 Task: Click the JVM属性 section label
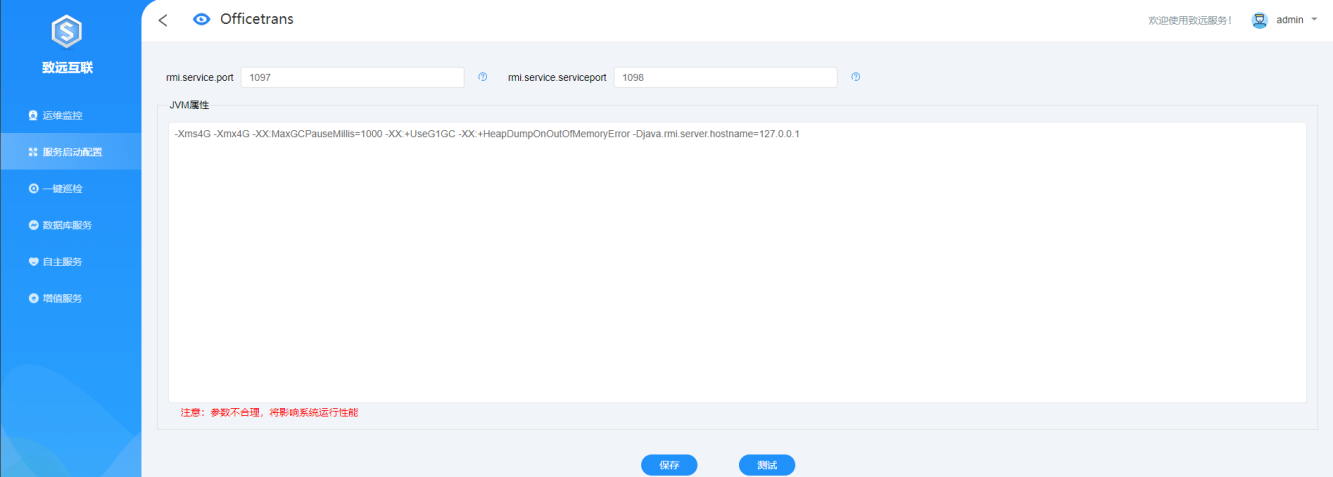189,104
